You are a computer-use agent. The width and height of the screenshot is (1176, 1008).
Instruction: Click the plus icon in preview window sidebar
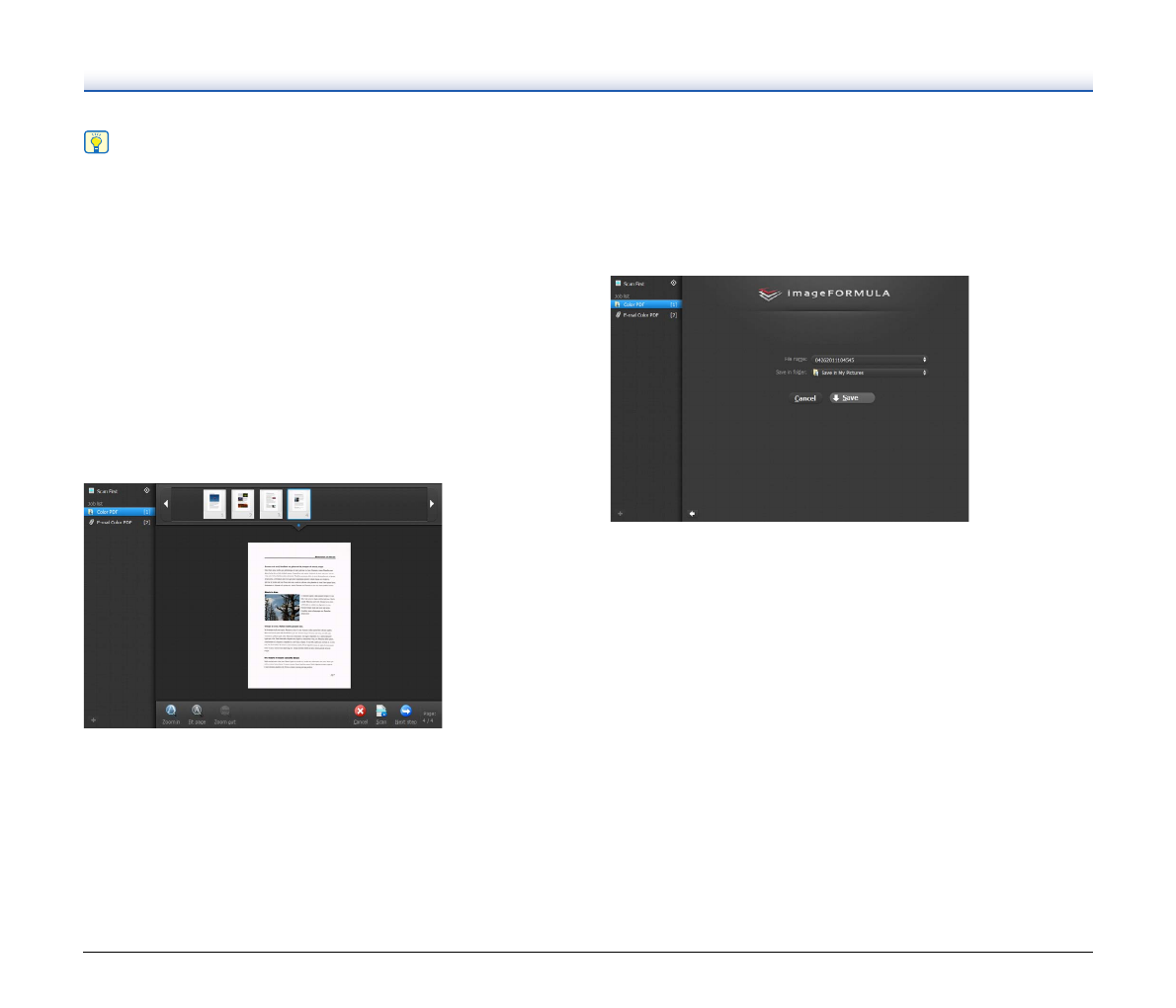[x=94, y=719]
